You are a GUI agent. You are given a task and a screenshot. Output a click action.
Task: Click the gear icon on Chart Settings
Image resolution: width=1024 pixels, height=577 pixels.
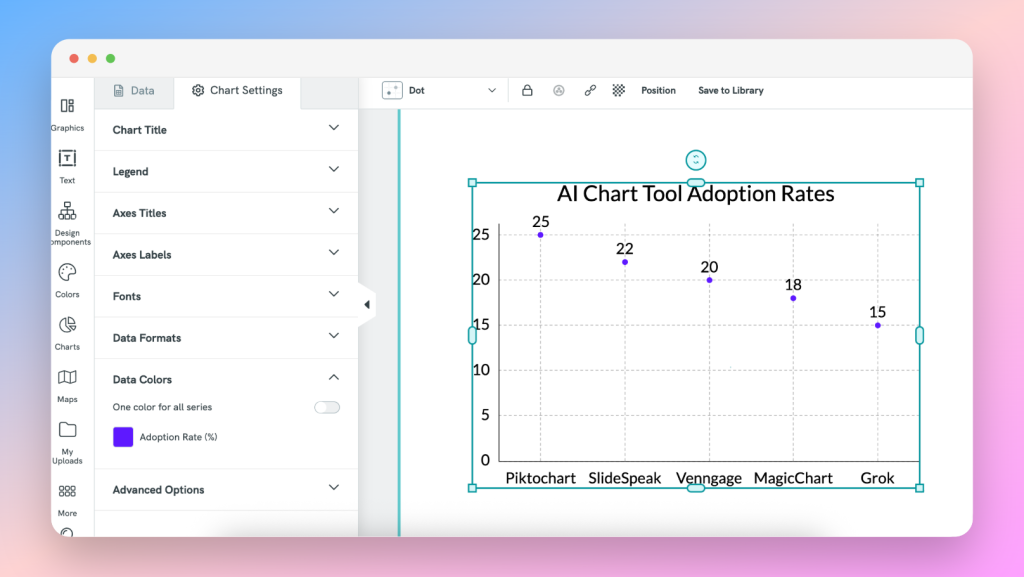pos(198,90)
